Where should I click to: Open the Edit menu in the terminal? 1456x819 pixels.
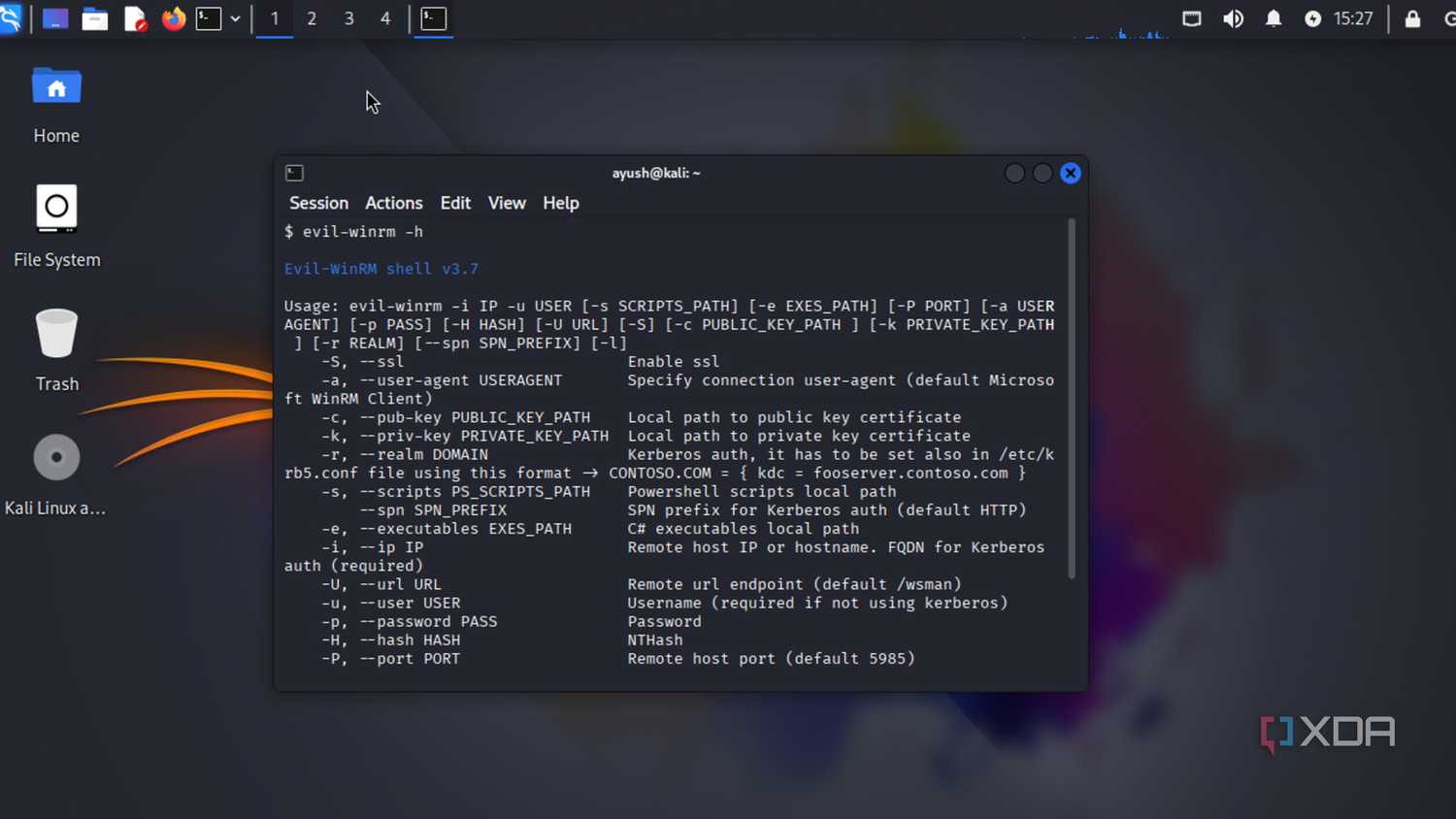point(455,203)
